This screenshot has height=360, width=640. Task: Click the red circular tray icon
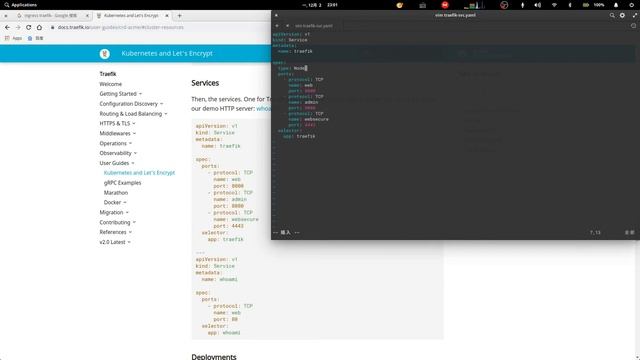pos(445,5)
